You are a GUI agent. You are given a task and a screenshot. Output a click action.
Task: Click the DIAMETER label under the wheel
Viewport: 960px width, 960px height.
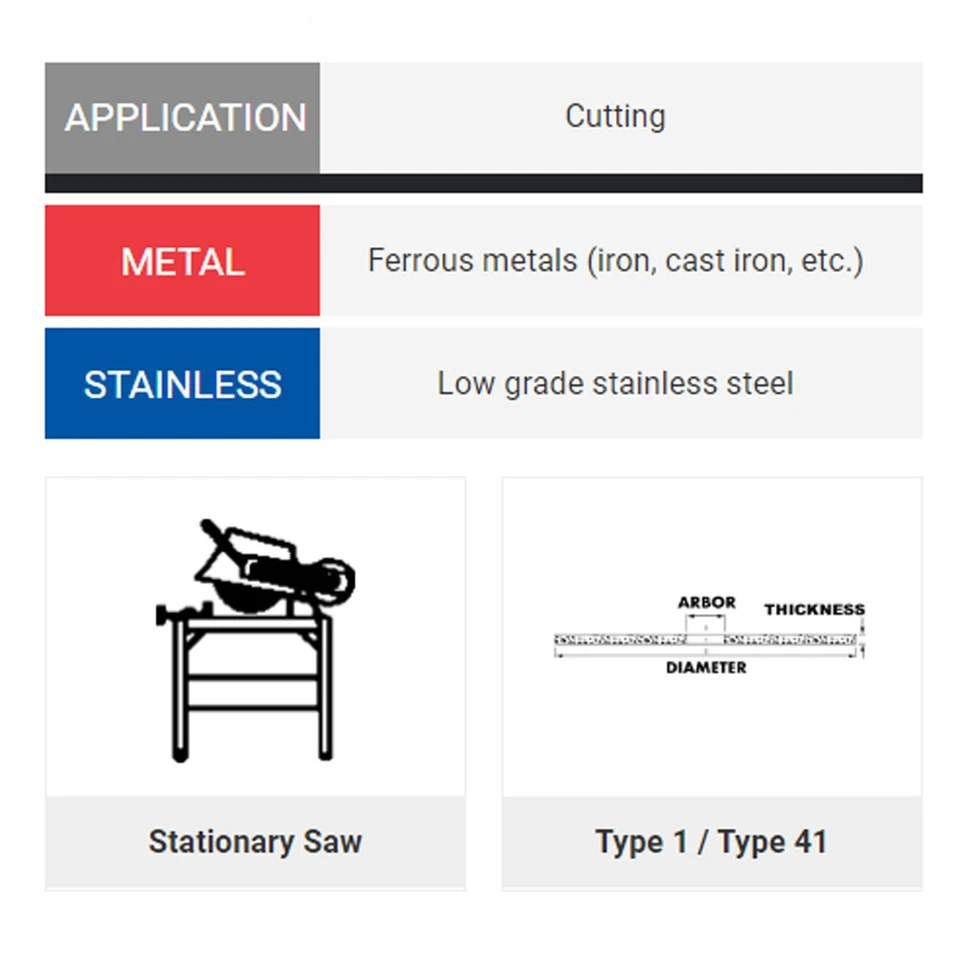[706, 668]
